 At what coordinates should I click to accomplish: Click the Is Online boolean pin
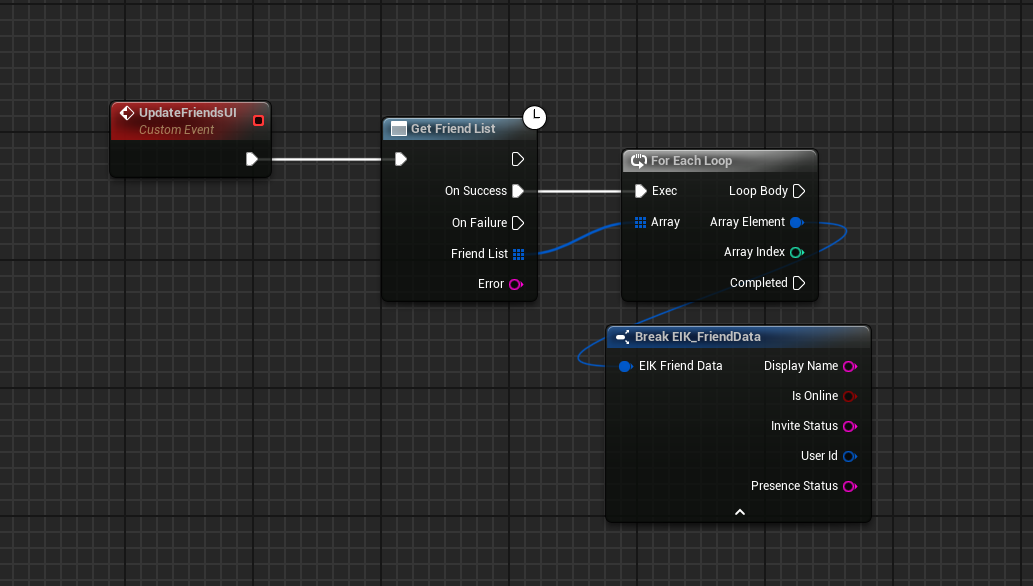849,396
